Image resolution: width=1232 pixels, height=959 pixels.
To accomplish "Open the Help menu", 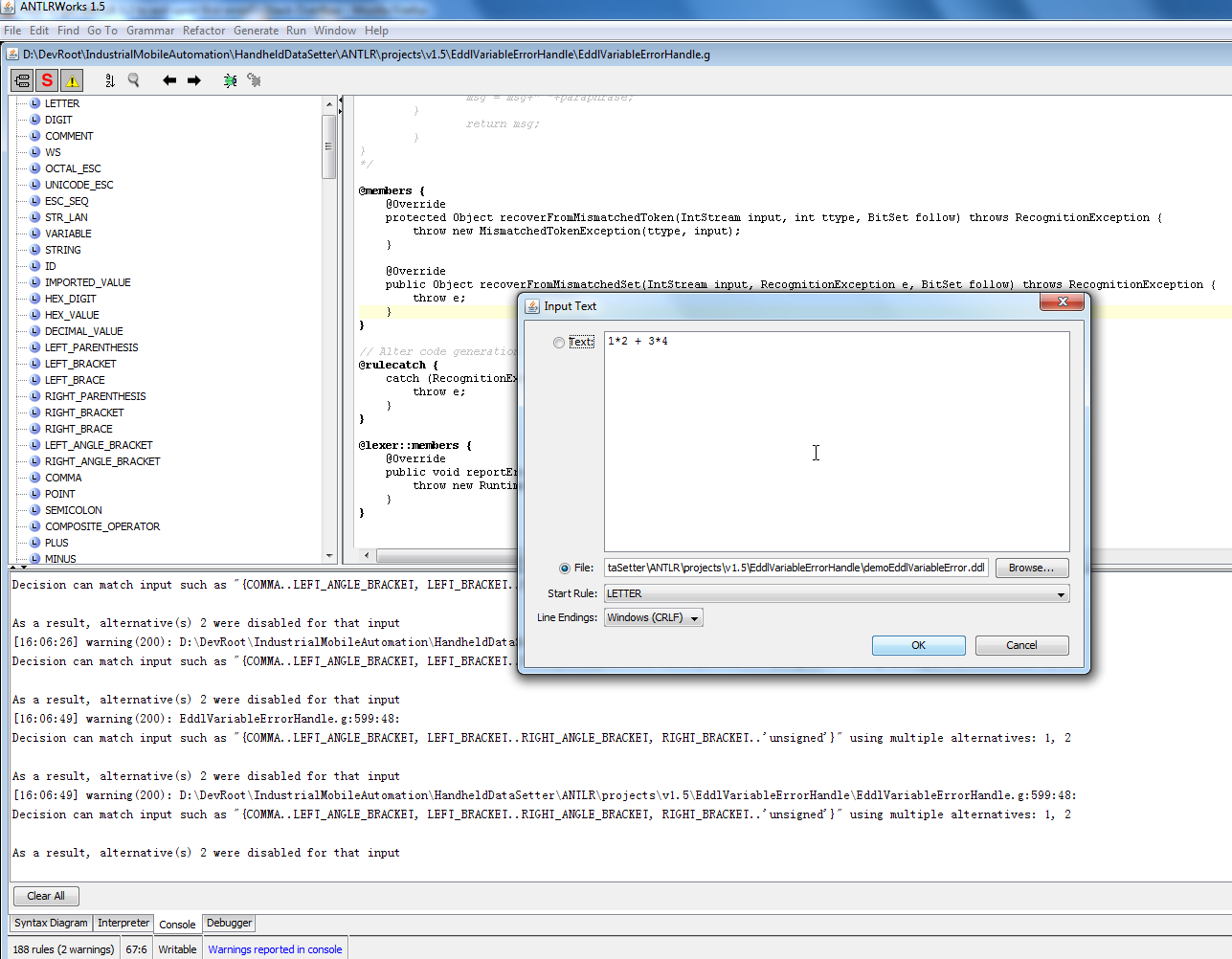I will pos(376,31).
